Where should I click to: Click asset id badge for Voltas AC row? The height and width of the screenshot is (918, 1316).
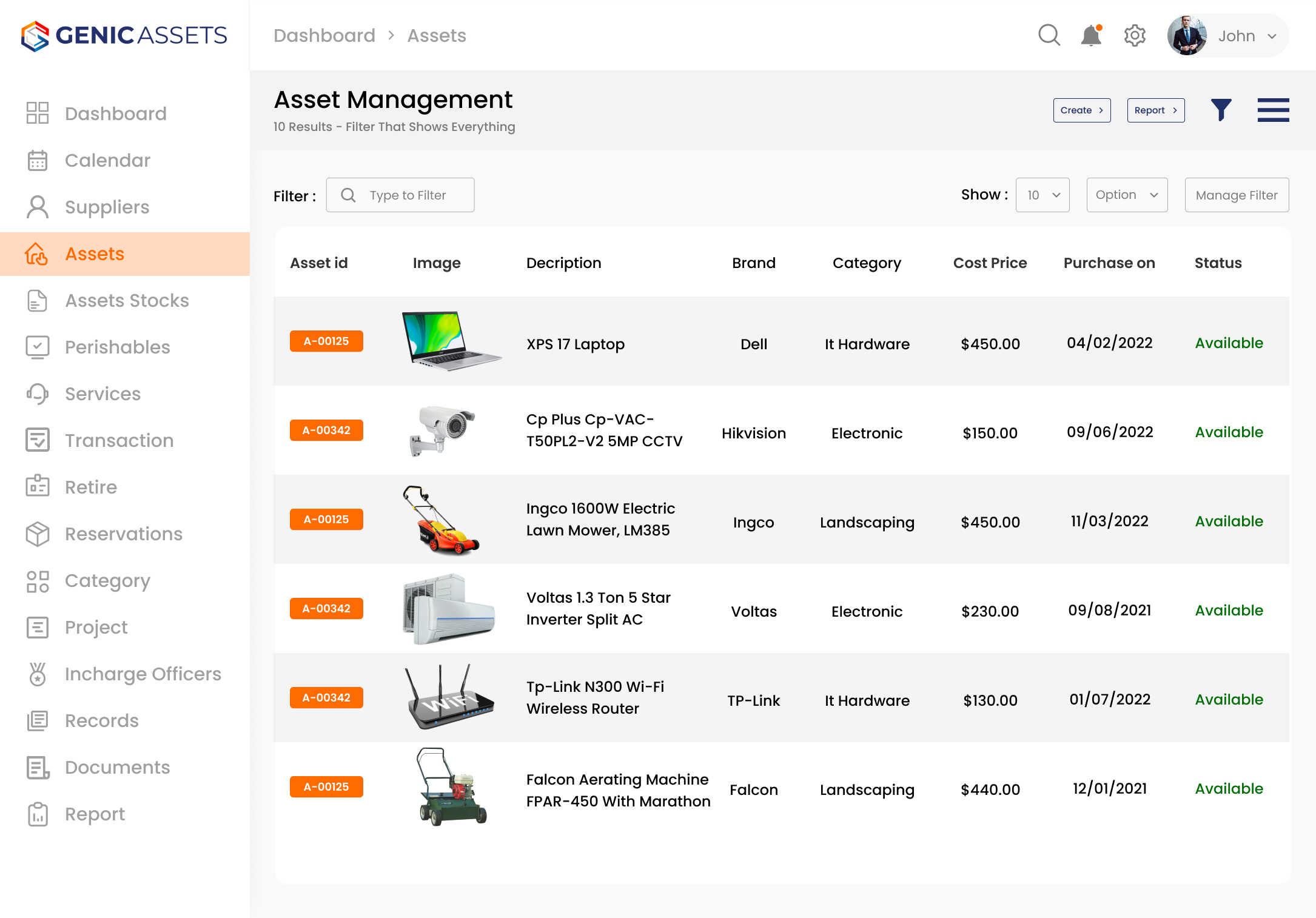[x=326, y=608]
